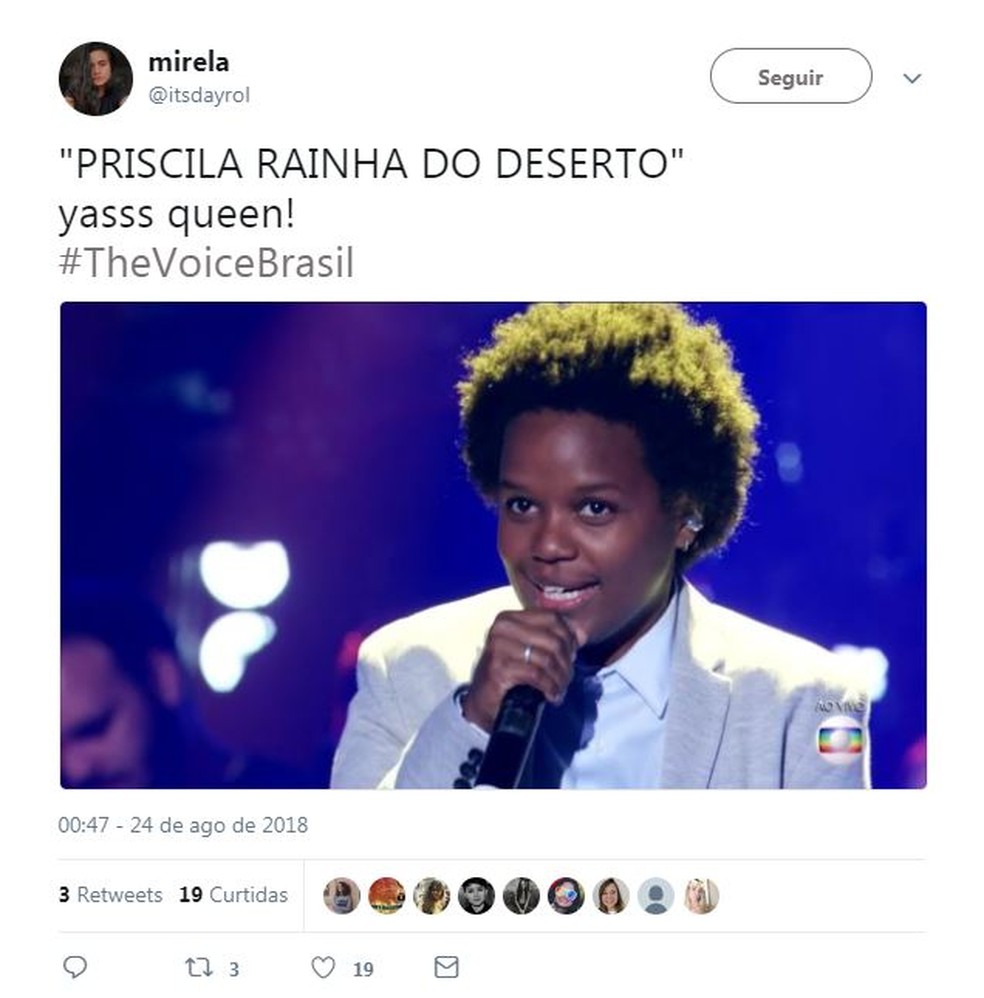The width and height of the screenshot is (984, 998).
Task: Click the gray default-silhouette liker avatar
Action: [656, 896]
